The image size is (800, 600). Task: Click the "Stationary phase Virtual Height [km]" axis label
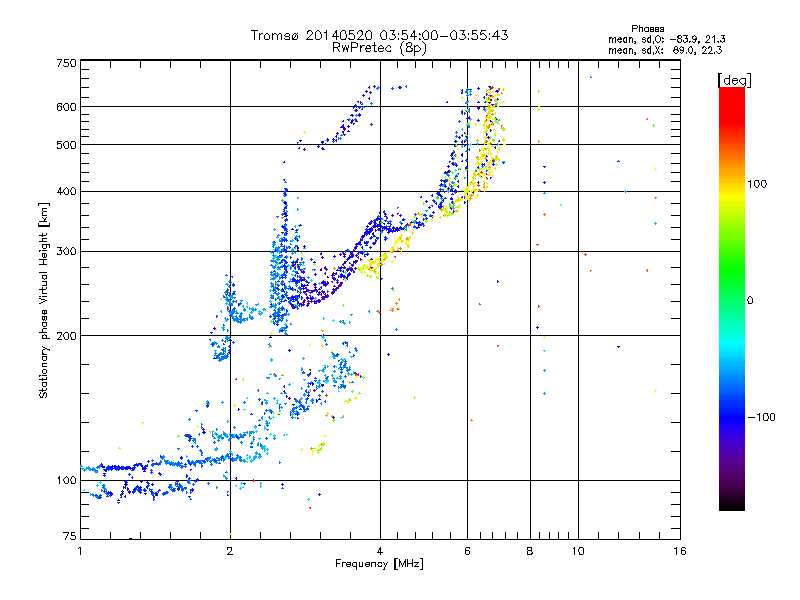click(x=44, y=301)
